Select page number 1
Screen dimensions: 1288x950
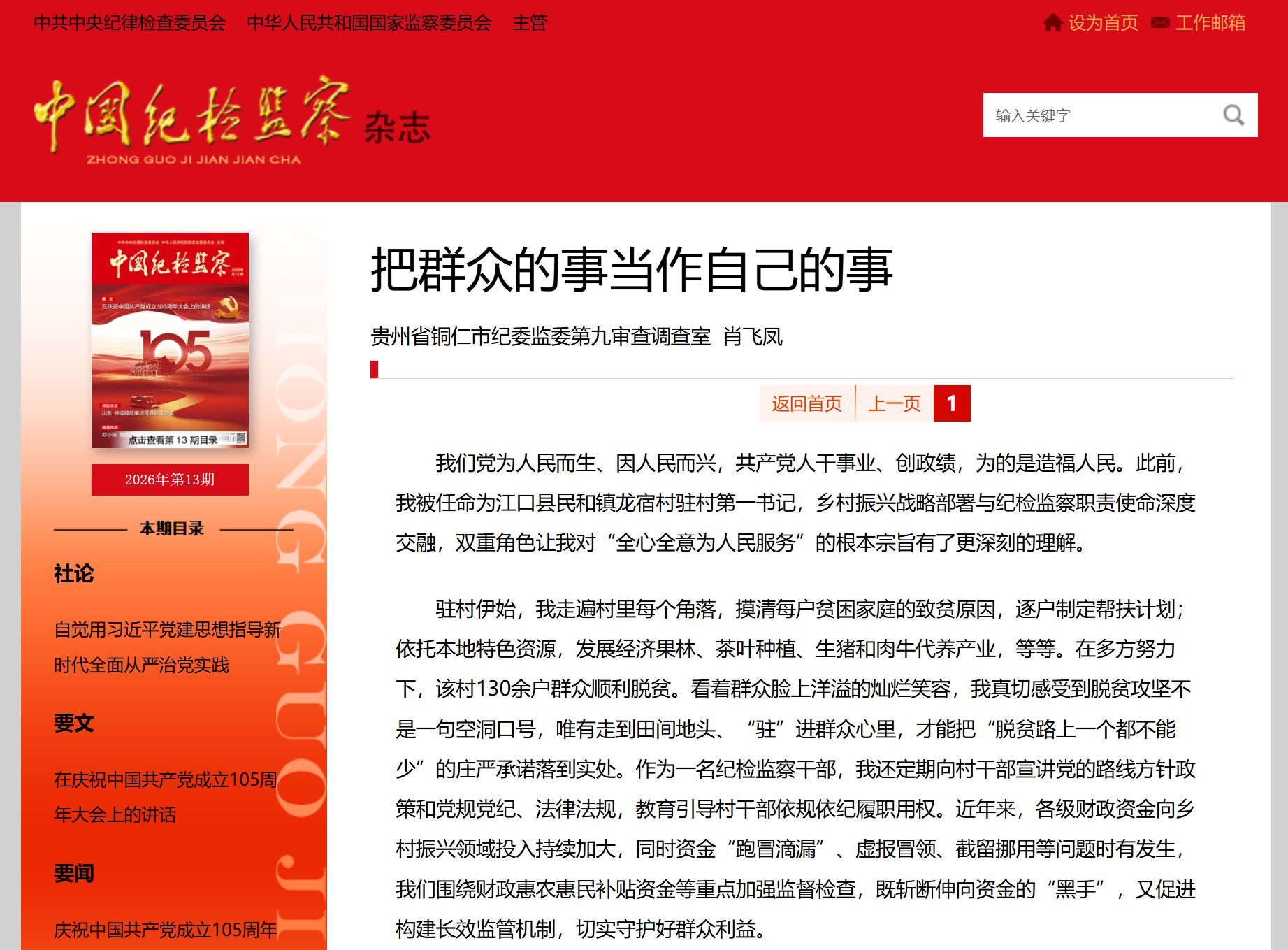click(x=951, y=403)
